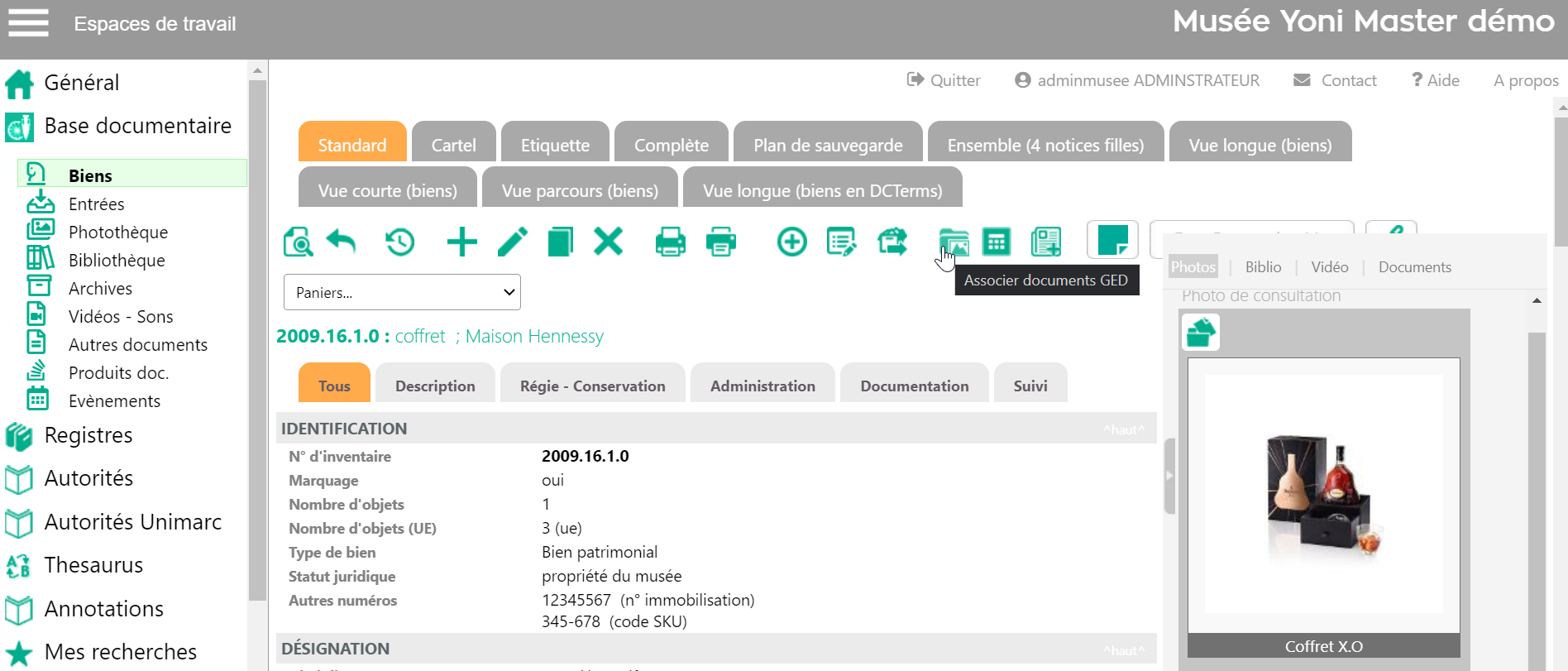Open the search document magnifier icon
The image size is (1568, 671).
[298, 242]
